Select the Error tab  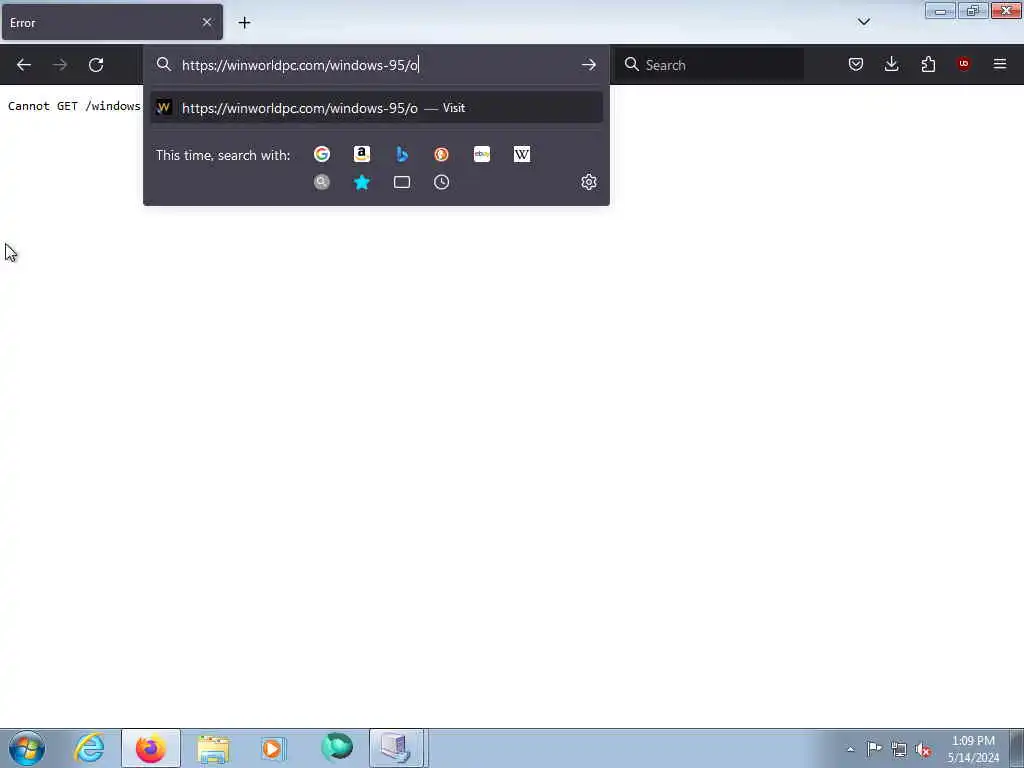pos(112,22)
